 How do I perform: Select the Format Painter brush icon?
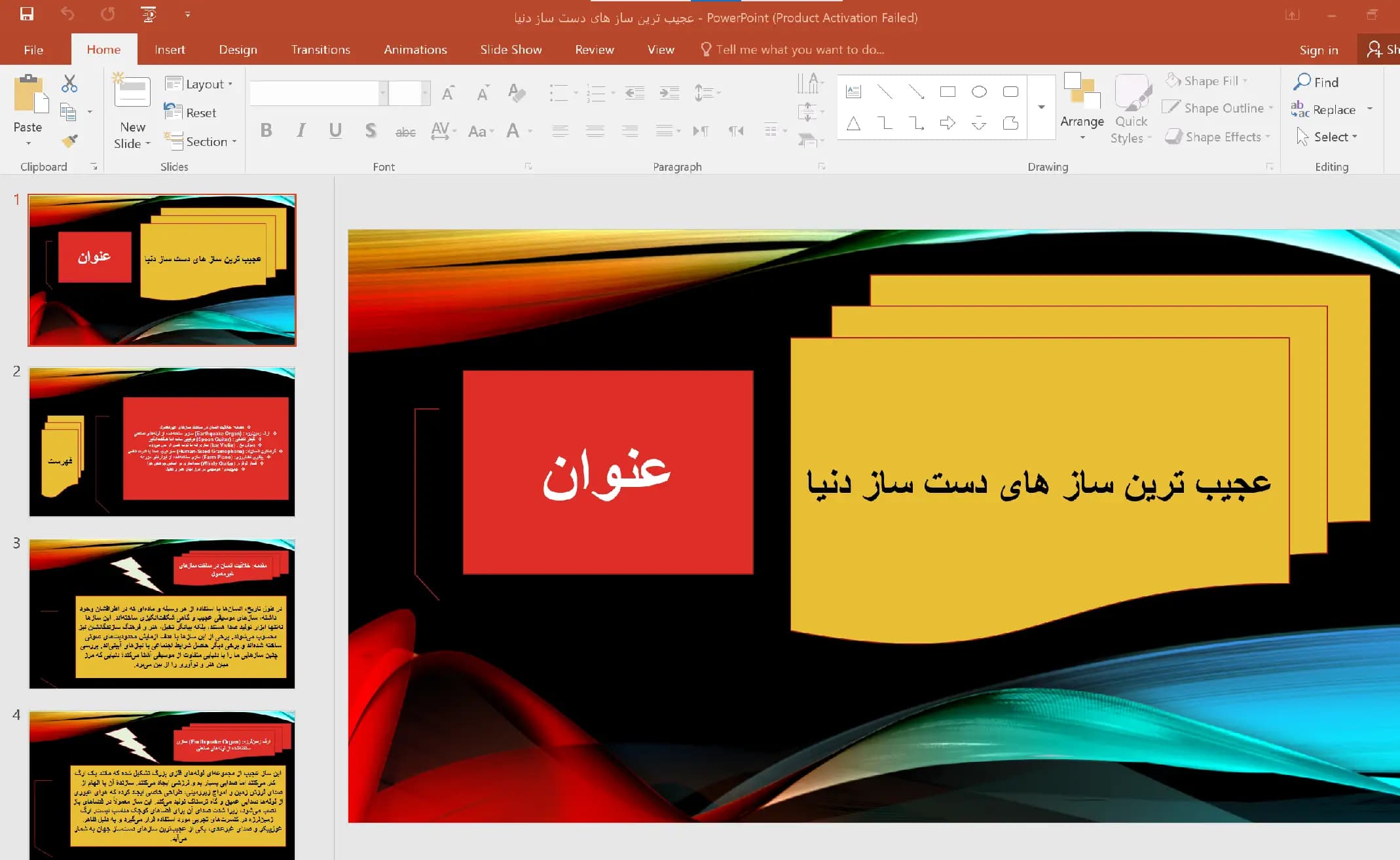coord(69,140)
